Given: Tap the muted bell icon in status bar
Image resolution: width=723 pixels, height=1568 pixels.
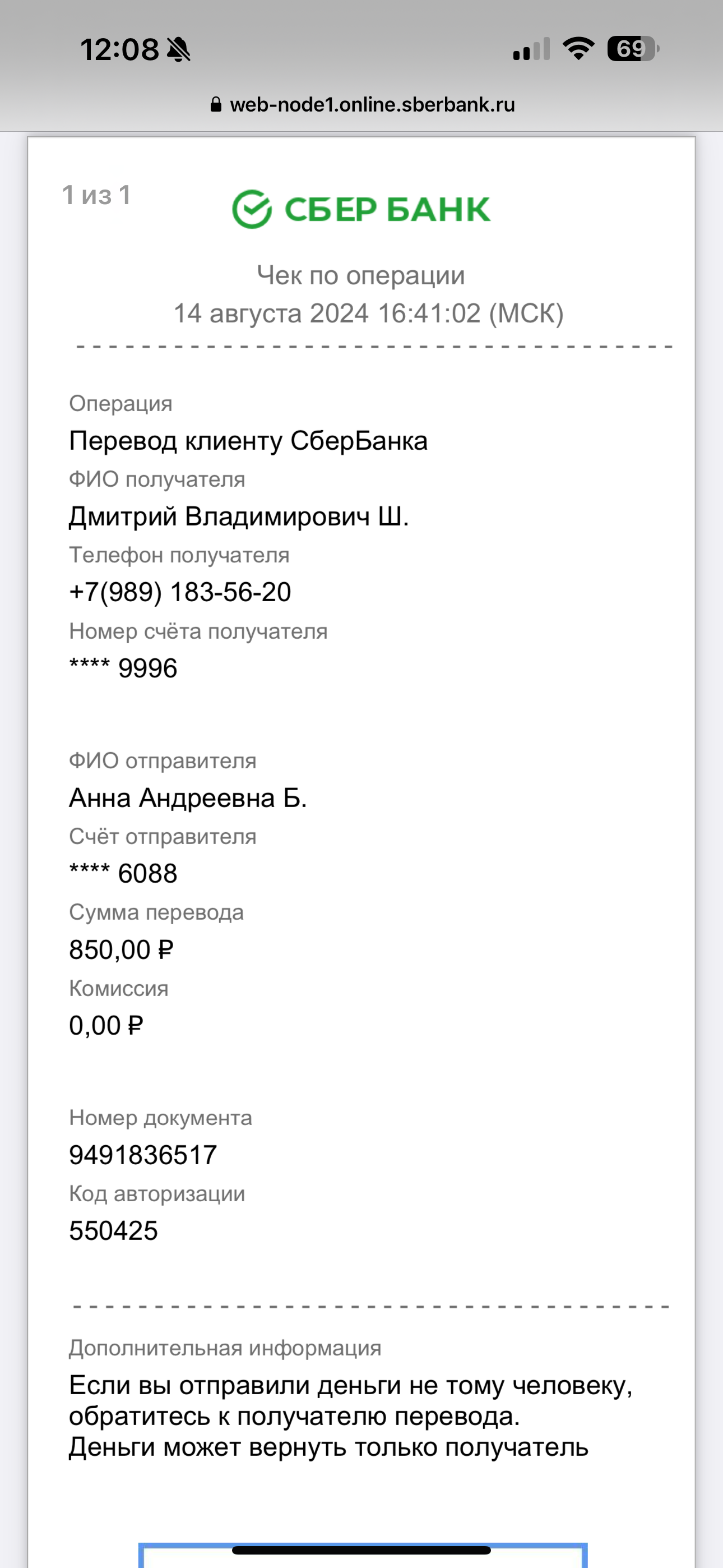Looking at the screenshot, I should [x=178, y=49].
